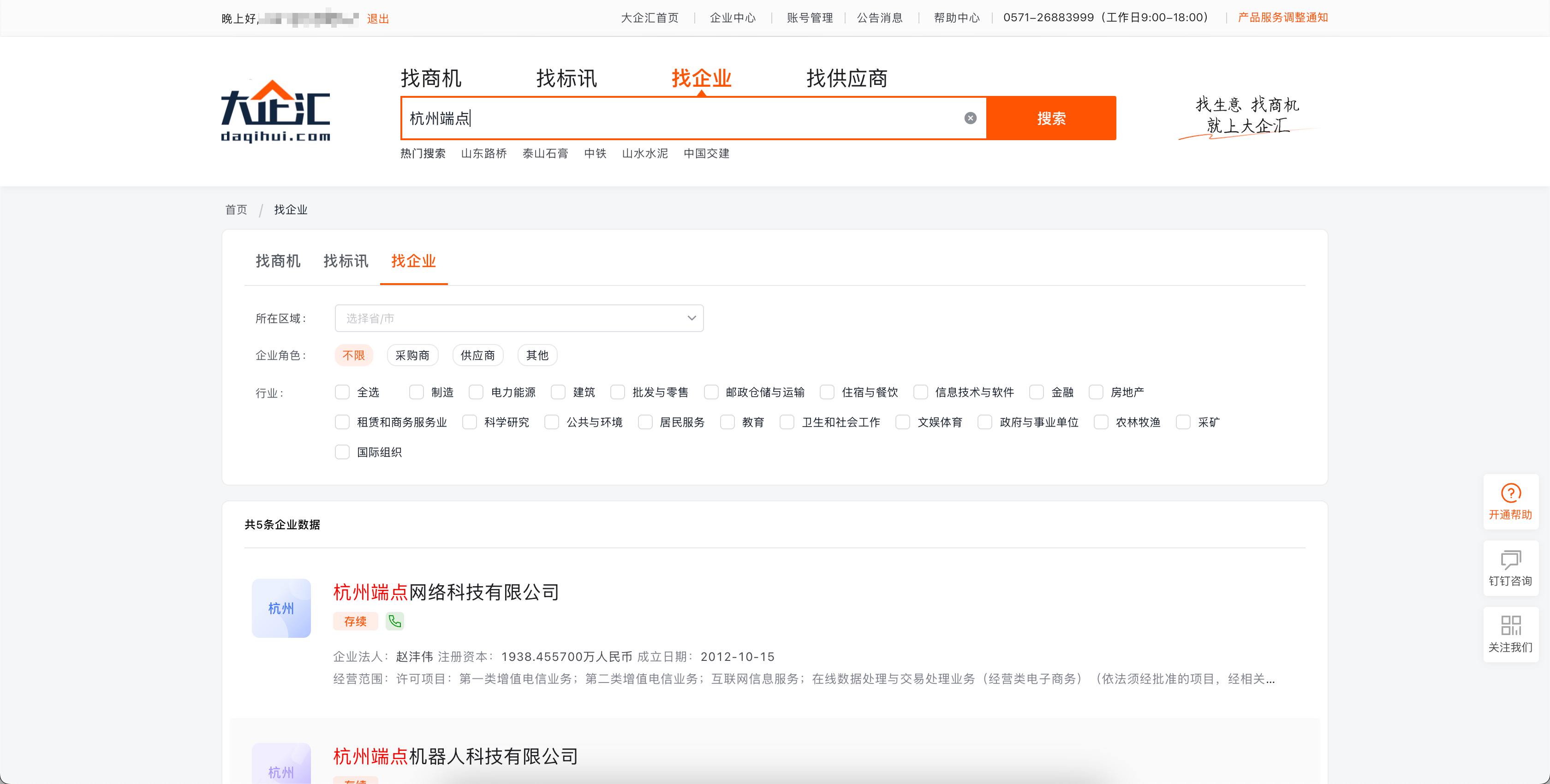1550x784 pixels.
Task: Select the 供应商 enterprise role filter
Action: tap(478, 355)
